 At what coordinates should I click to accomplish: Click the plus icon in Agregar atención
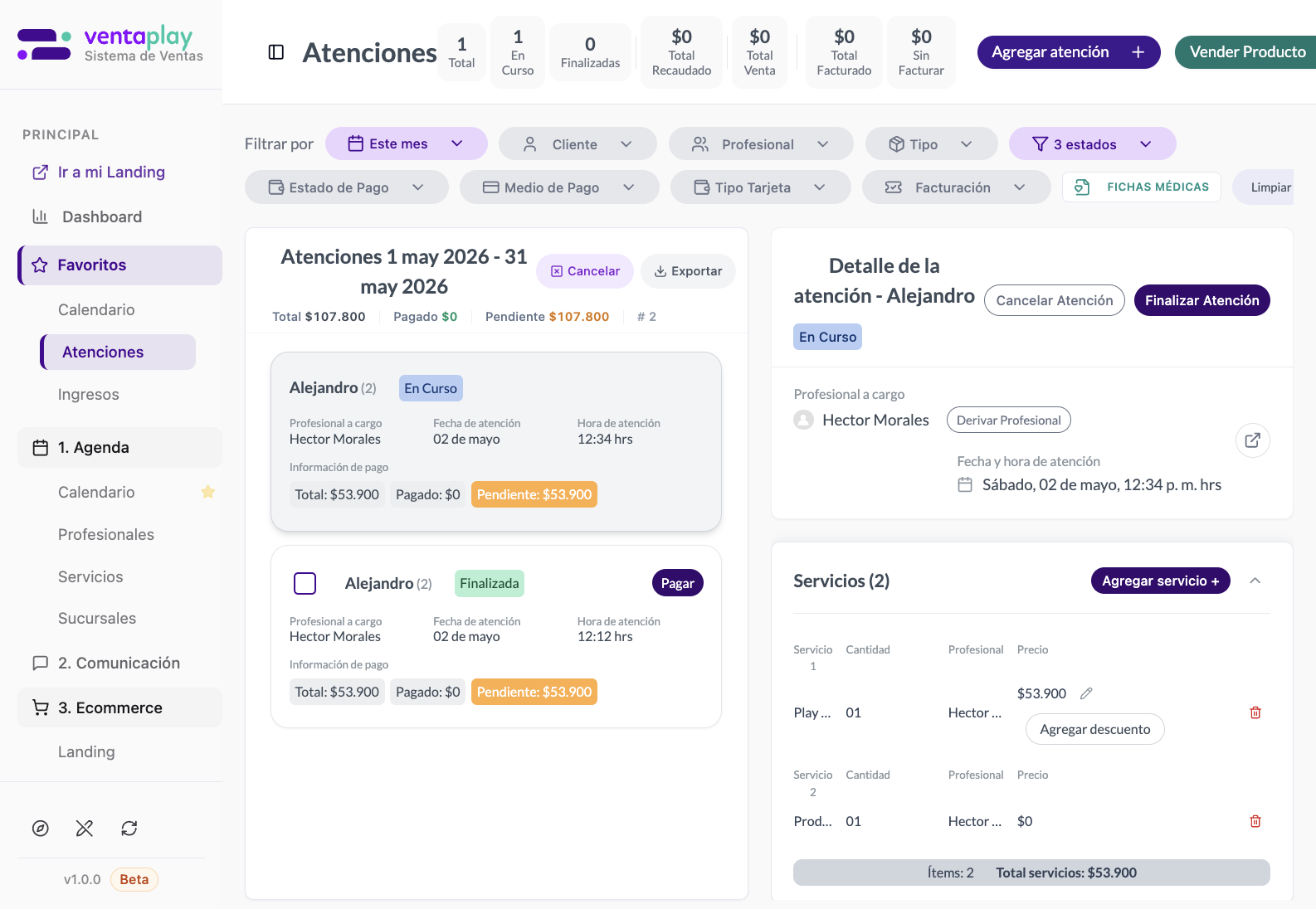[x=1138, y=52]
